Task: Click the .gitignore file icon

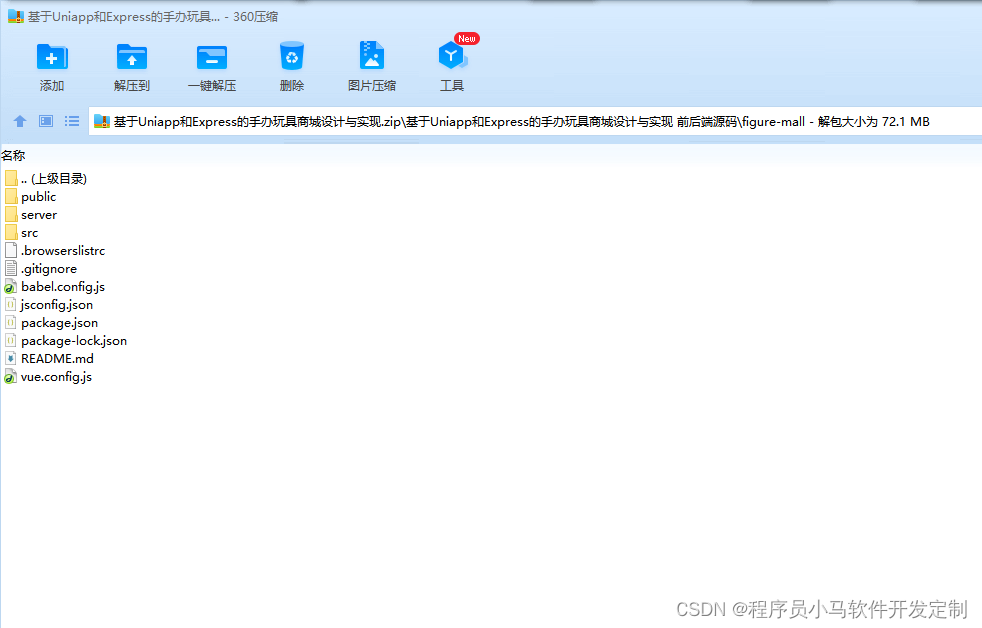Action: 11,269
